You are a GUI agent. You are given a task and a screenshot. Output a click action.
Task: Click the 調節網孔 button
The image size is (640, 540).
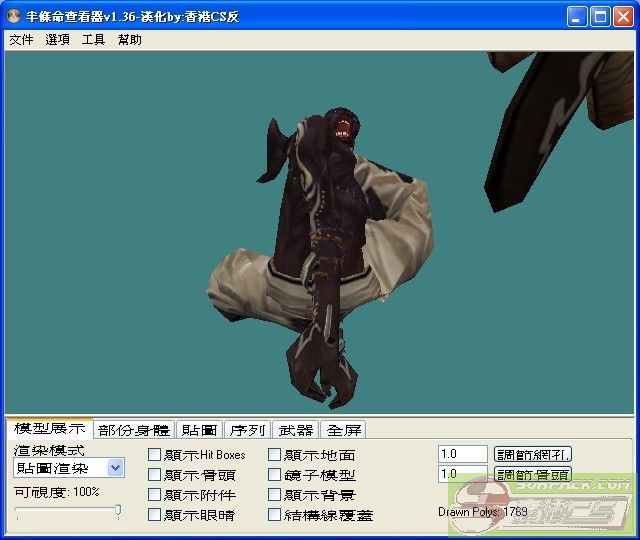(x=533, y=454)
